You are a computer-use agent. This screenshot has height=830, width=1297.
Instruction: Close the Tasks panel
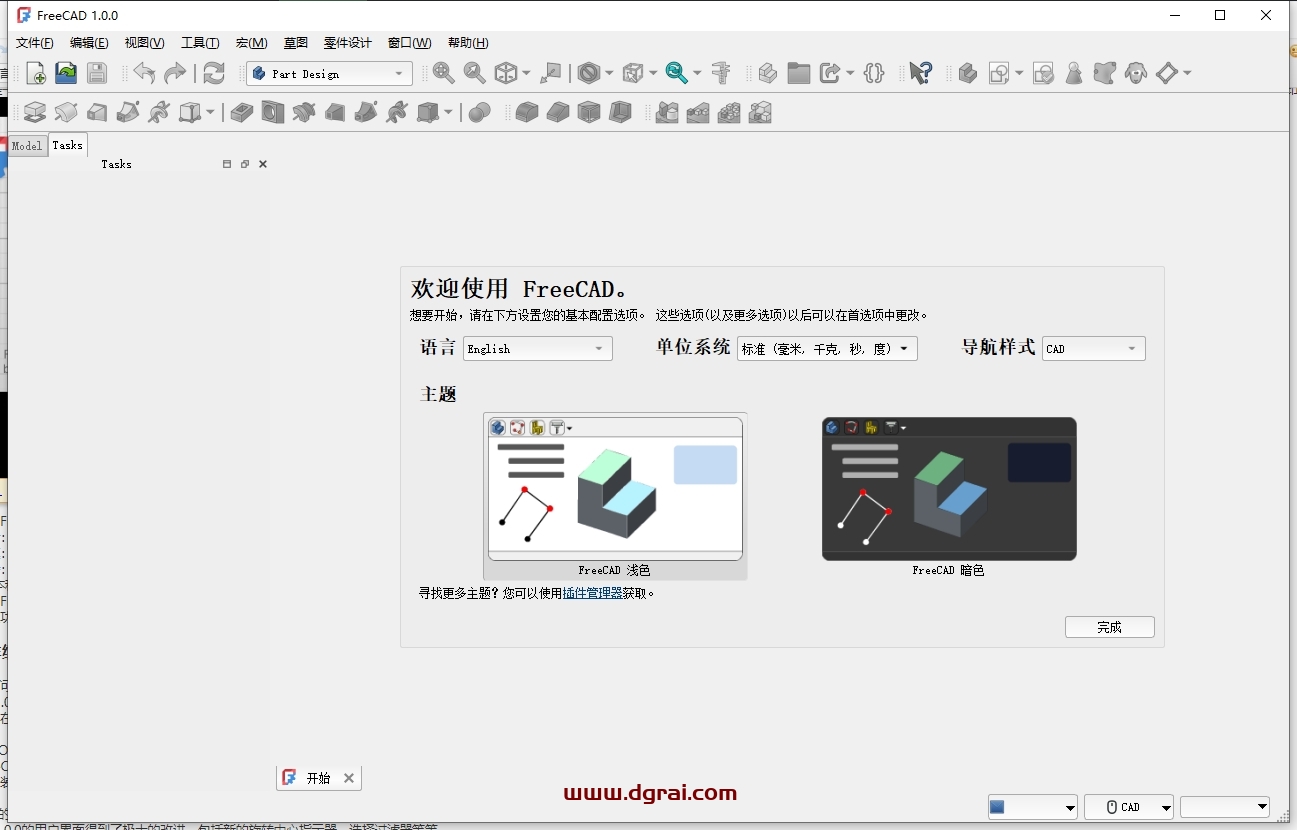[x=263, y=164]
